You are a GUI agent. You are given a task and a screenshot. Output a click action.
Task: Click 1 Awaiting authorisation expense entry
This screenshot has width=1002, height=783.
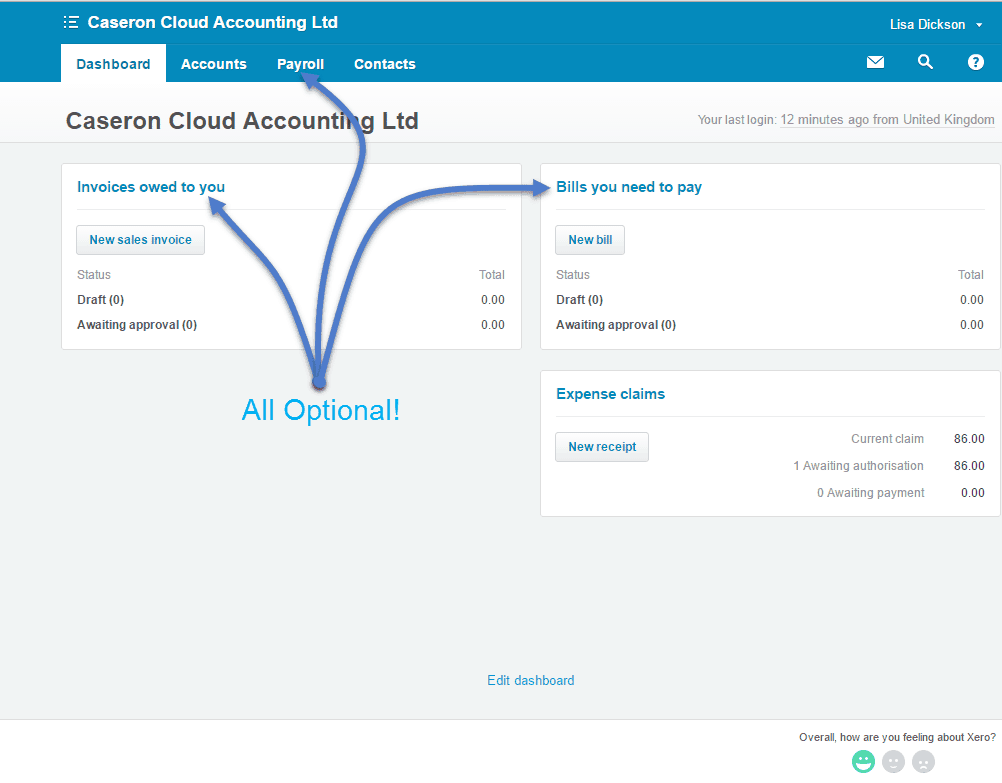click(x=858, y=465)
